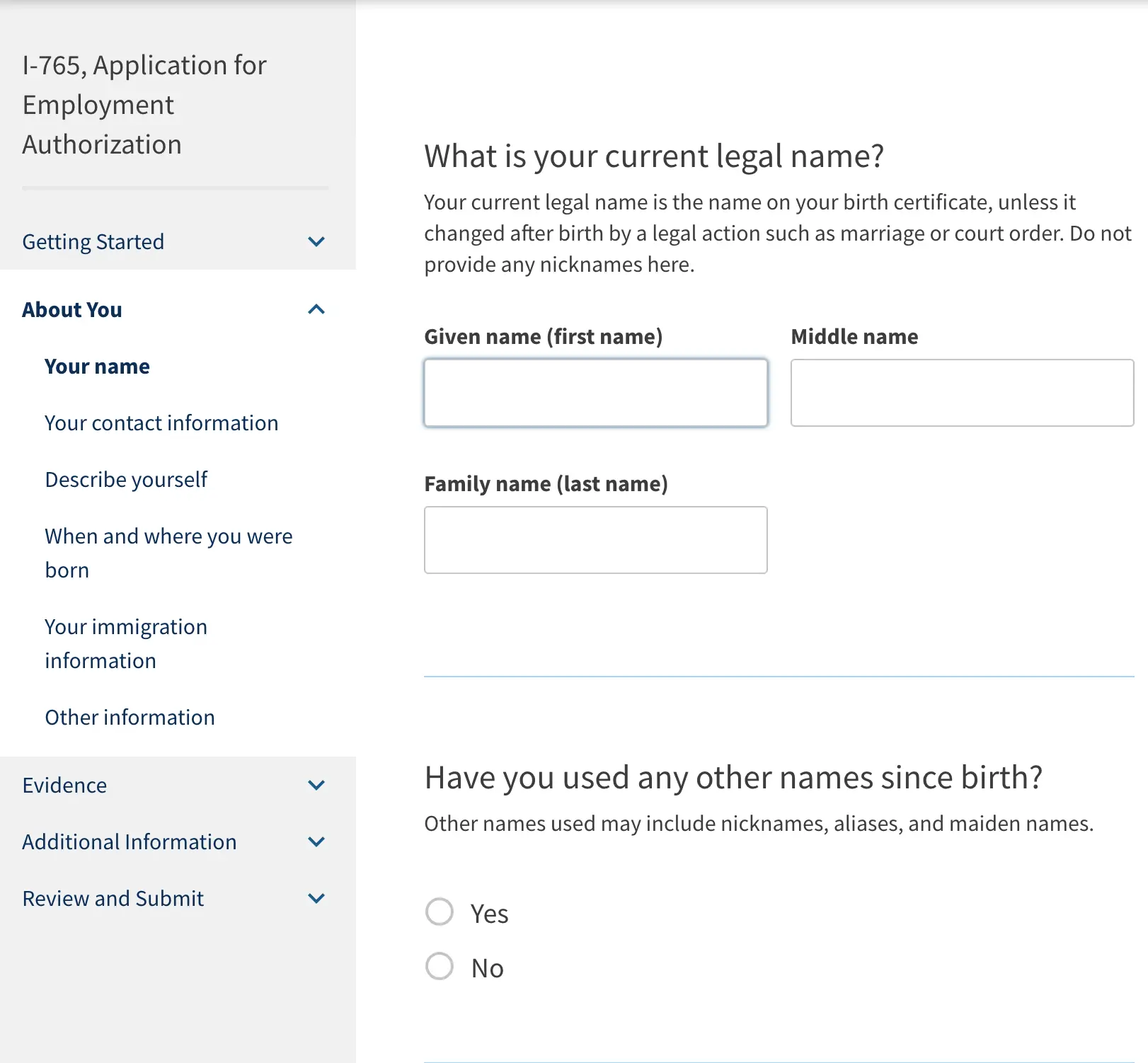Collapse the About You section chevron
The width and height of the screenshot is (1148, 1063).
pos(316,310)
